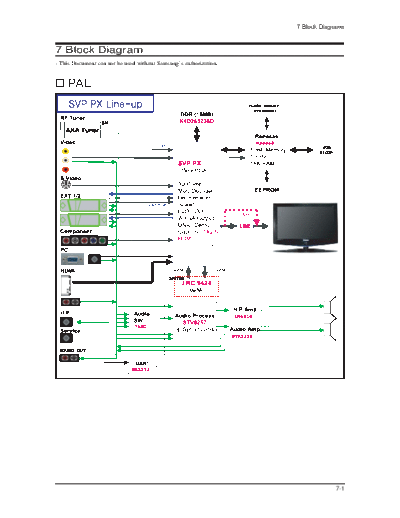Click the pink 'LBE' label

pyautogui.click(x=245, y=226)
